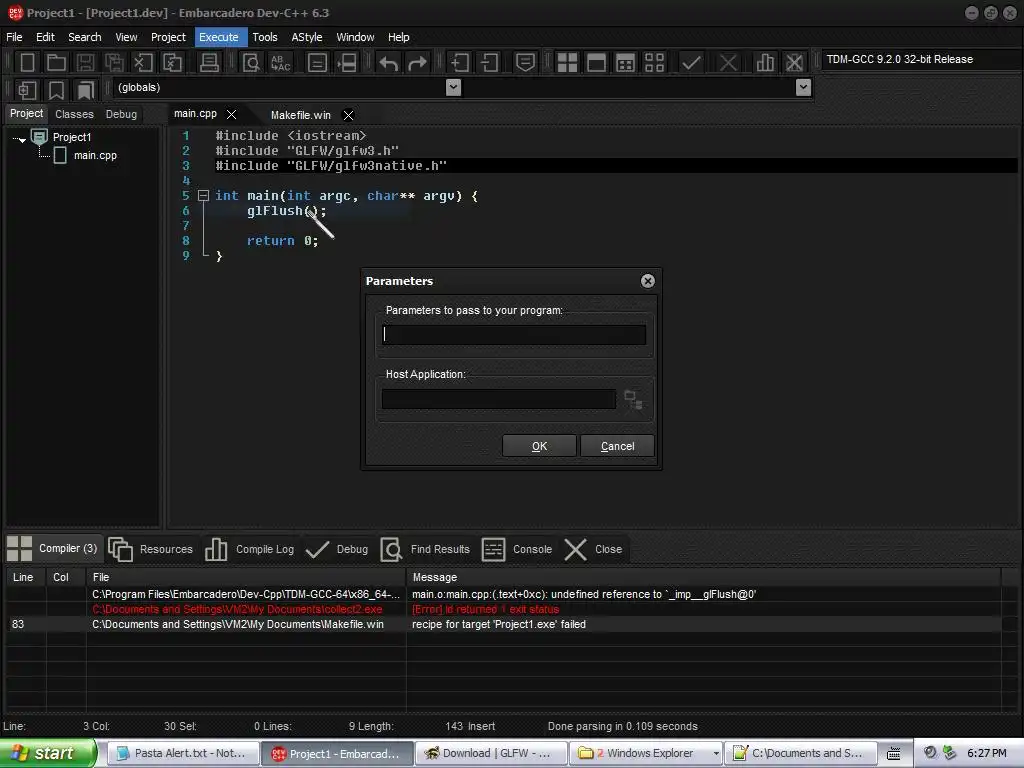The image size is (1024, 768).
Task: Click the Windows Start button
Action: click(48, 754)
